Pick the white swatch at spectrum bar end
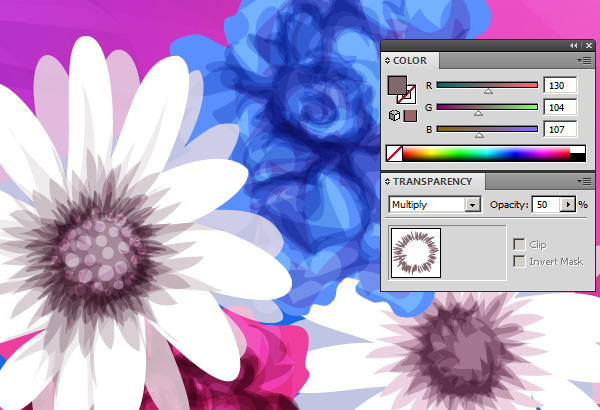600x410 pixels. click(578, 149)
